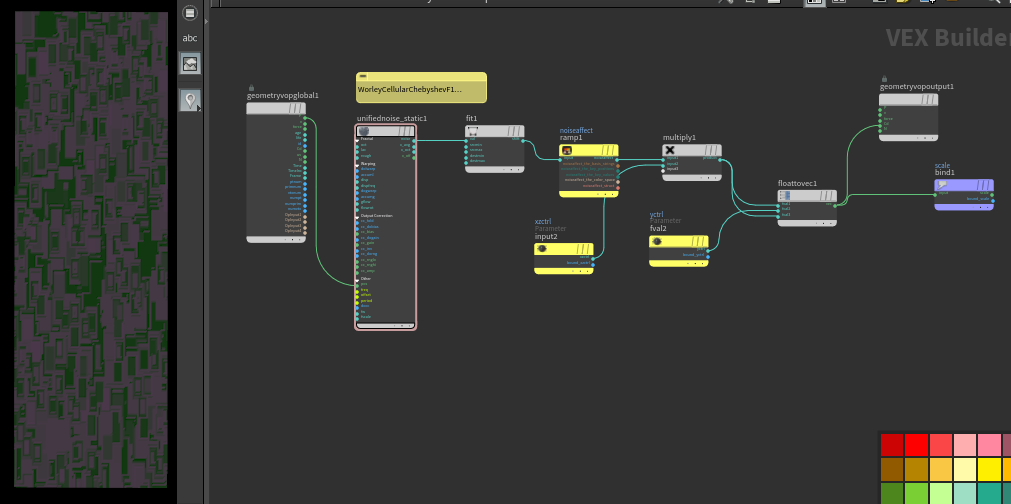This screenshot has height=504, width=1011.
Task: Click the multiply1 node's X icon
Action: click(x=671, y=150)
